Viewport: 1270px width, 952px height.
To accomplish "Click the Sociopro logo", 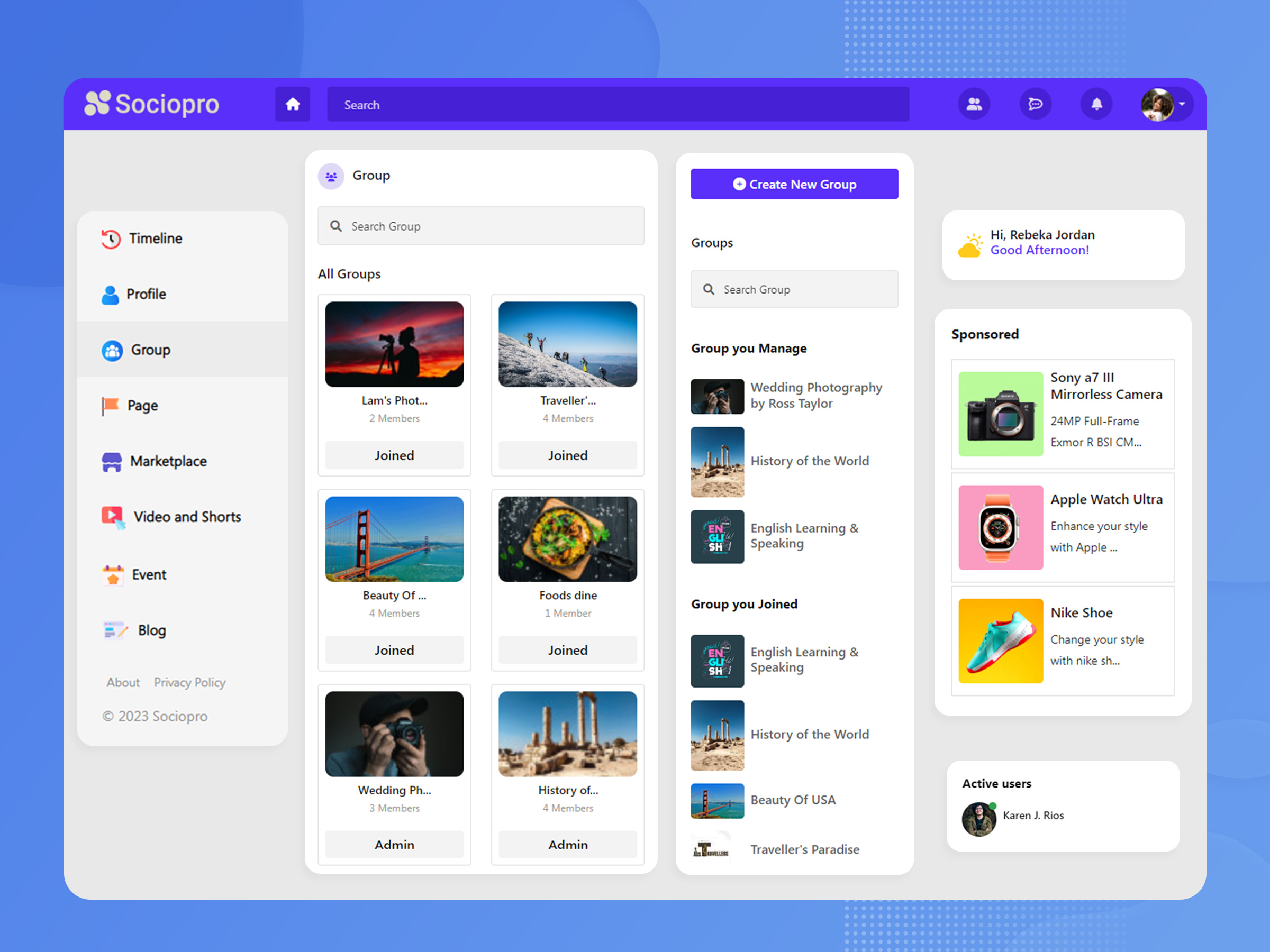I will [152, 104].
